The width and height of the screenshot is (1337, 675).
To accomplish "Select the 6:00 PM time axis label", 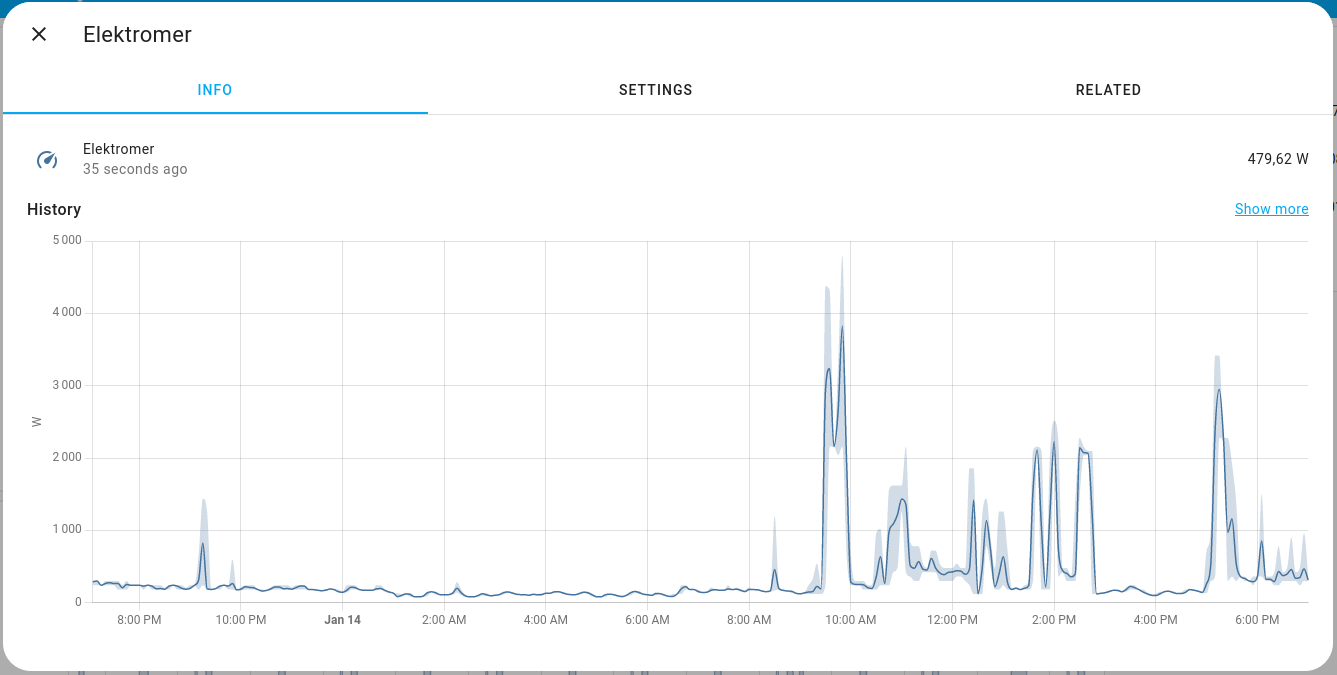I will click(x=1257, y=620).
